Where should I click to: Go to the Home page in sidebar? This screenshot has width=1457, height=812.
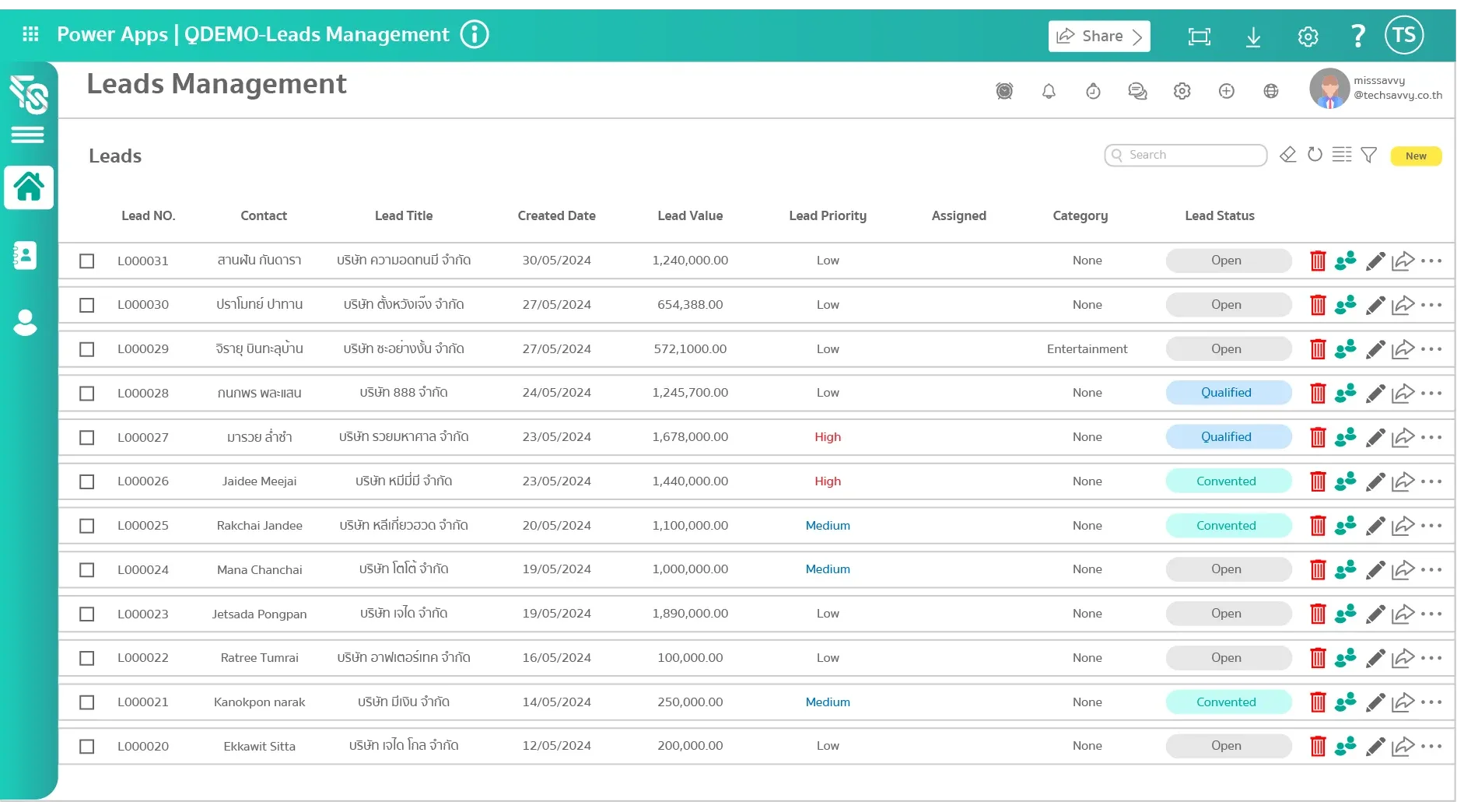[29, 187]
